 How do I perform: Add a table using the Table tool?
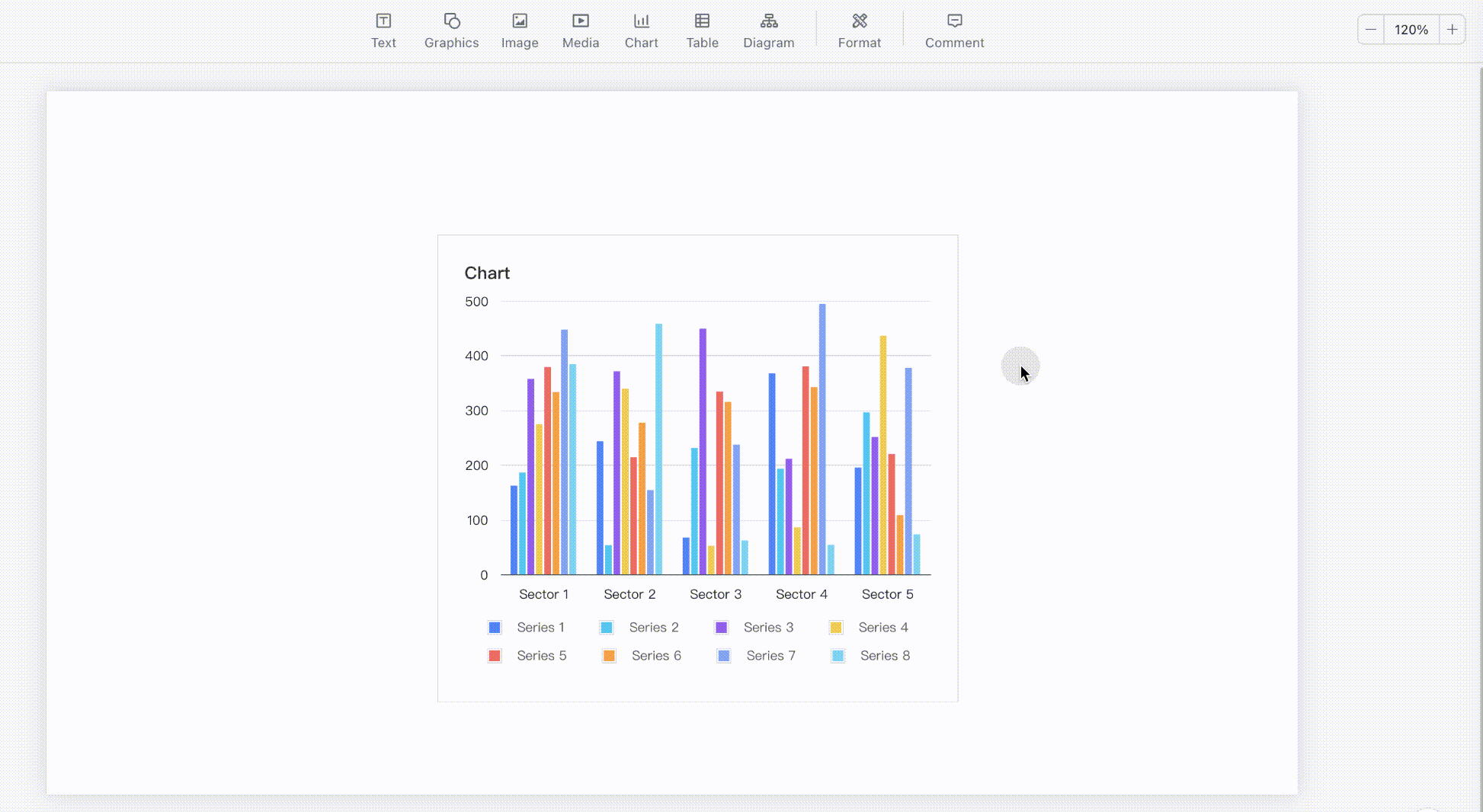point(702,30)
